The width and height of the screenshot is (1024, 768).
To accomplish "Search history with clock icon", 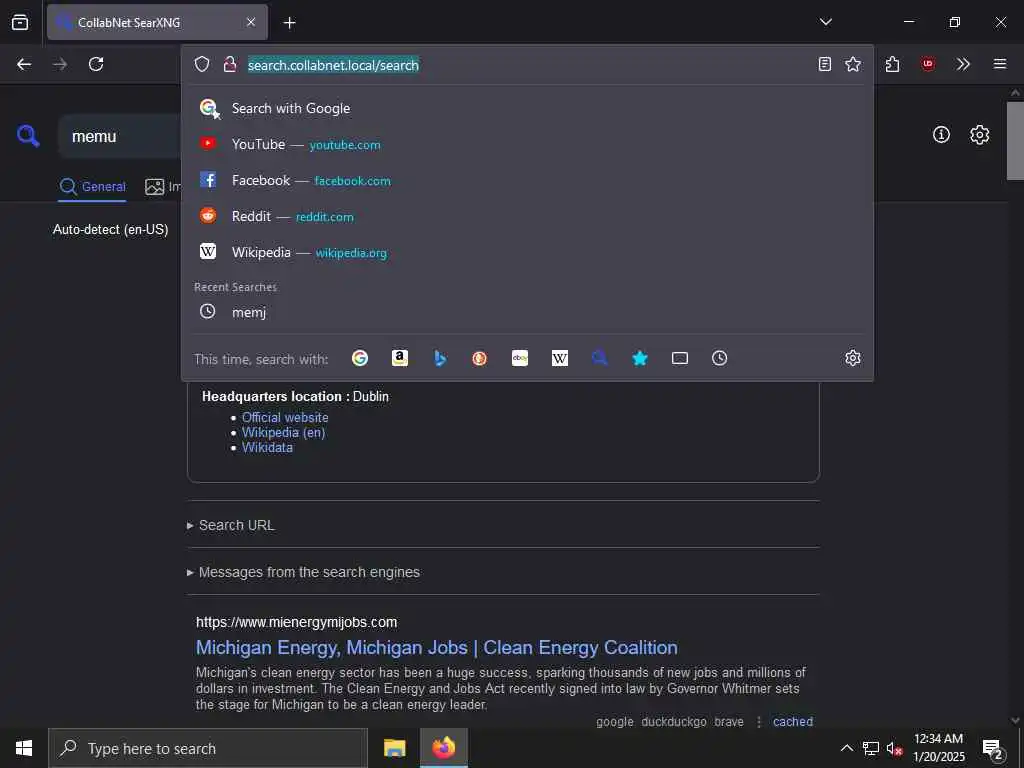I will [x=720, y=358].
